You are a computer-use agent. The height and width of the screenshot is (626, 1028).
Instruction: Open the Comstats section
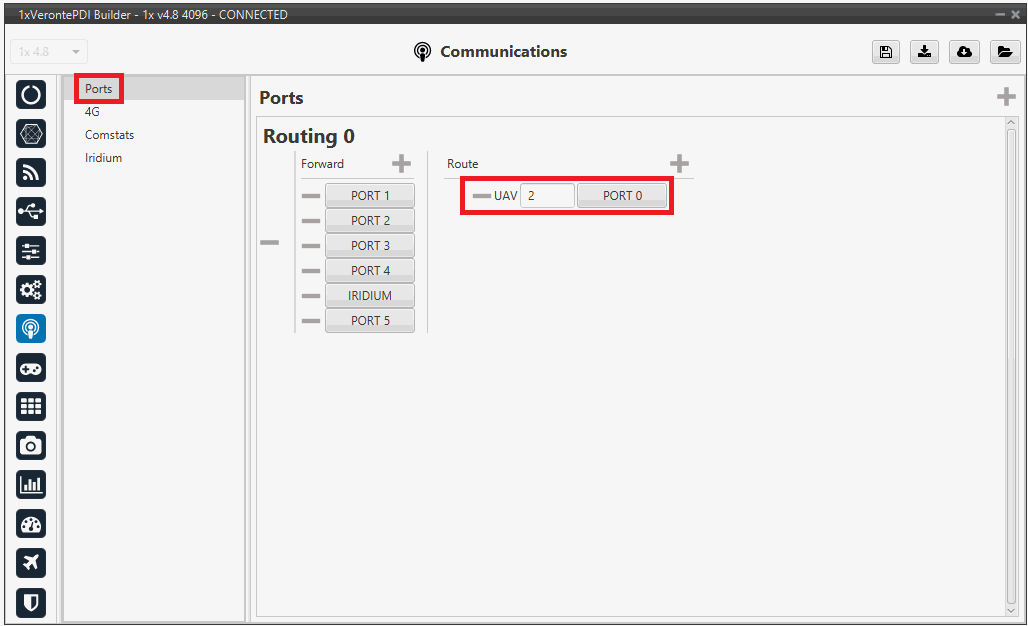coord(109,135)
